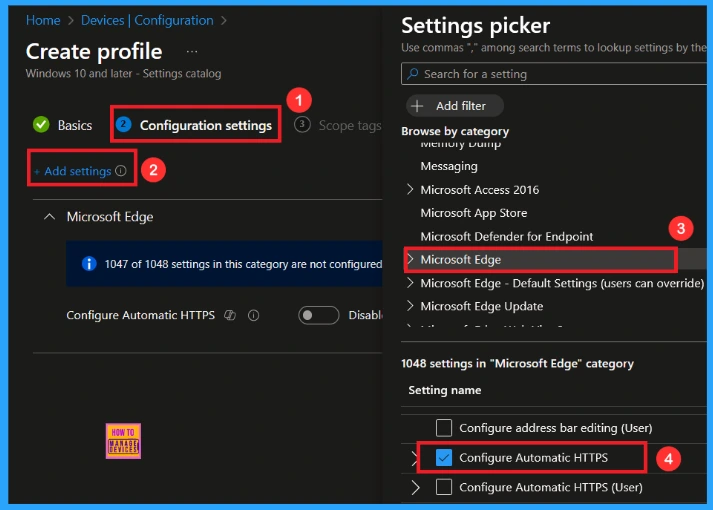Screen dimensions: 713x510
Task: Open the Devices | Configuration breadcrumb
Action: [x=147, y=20]
